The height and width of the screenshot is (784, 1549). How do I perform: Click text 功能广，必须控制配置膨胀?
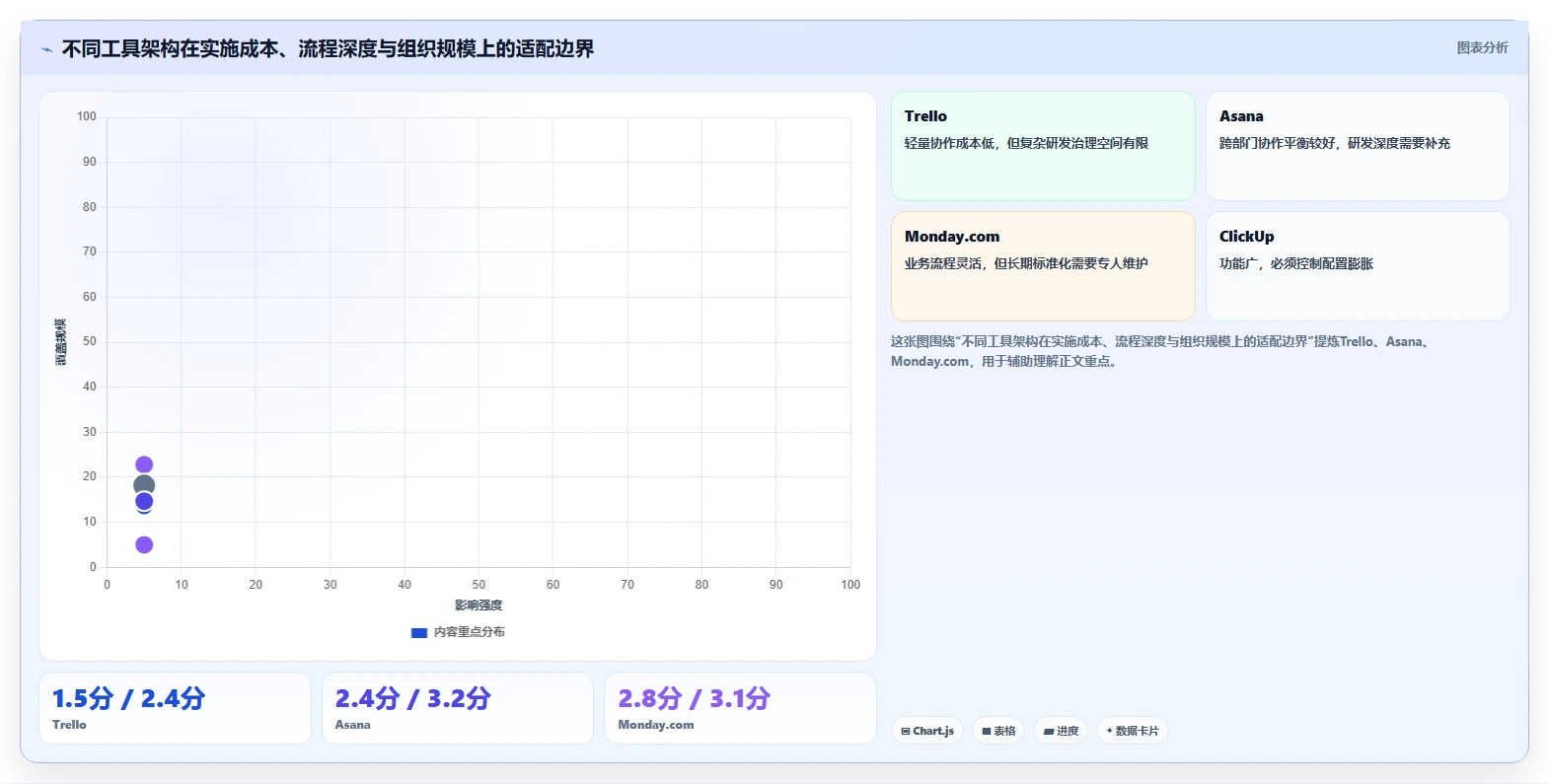pos(1296,263)
